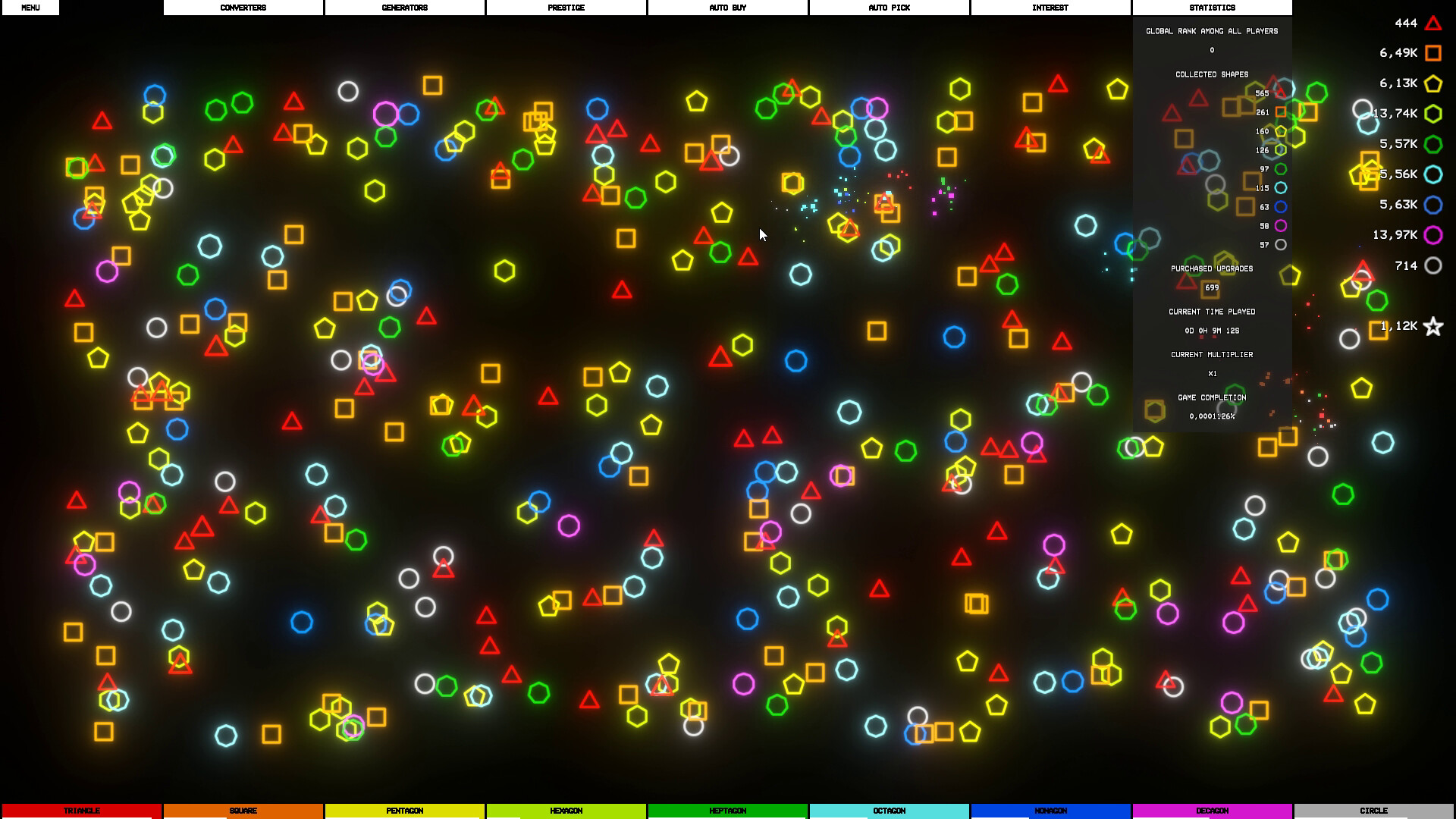Viewport: 1456px width, 819px height.
Task: Click the star counter icon showing 1,12K
Action: 1432,326
